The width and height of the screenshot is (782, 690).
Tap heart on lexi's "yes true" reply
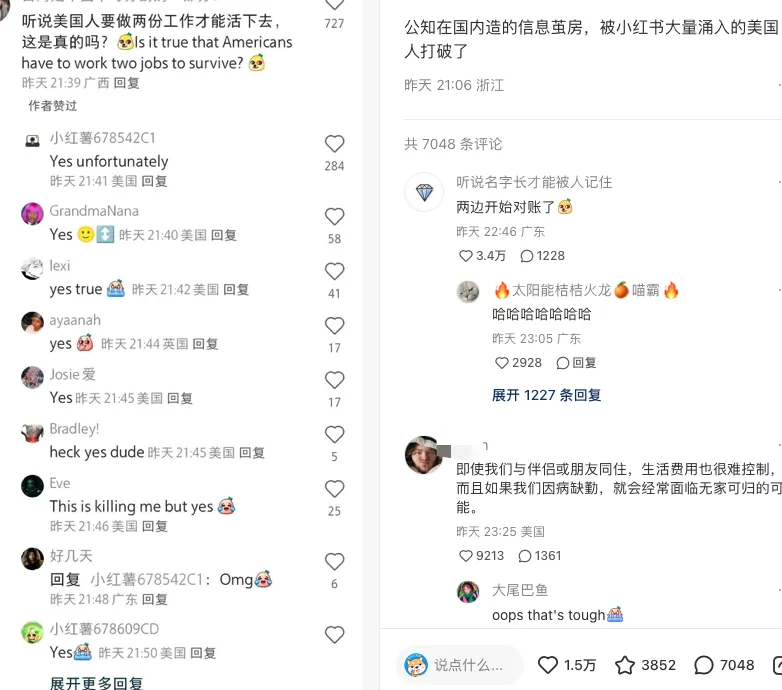click(x=334, y=272)
